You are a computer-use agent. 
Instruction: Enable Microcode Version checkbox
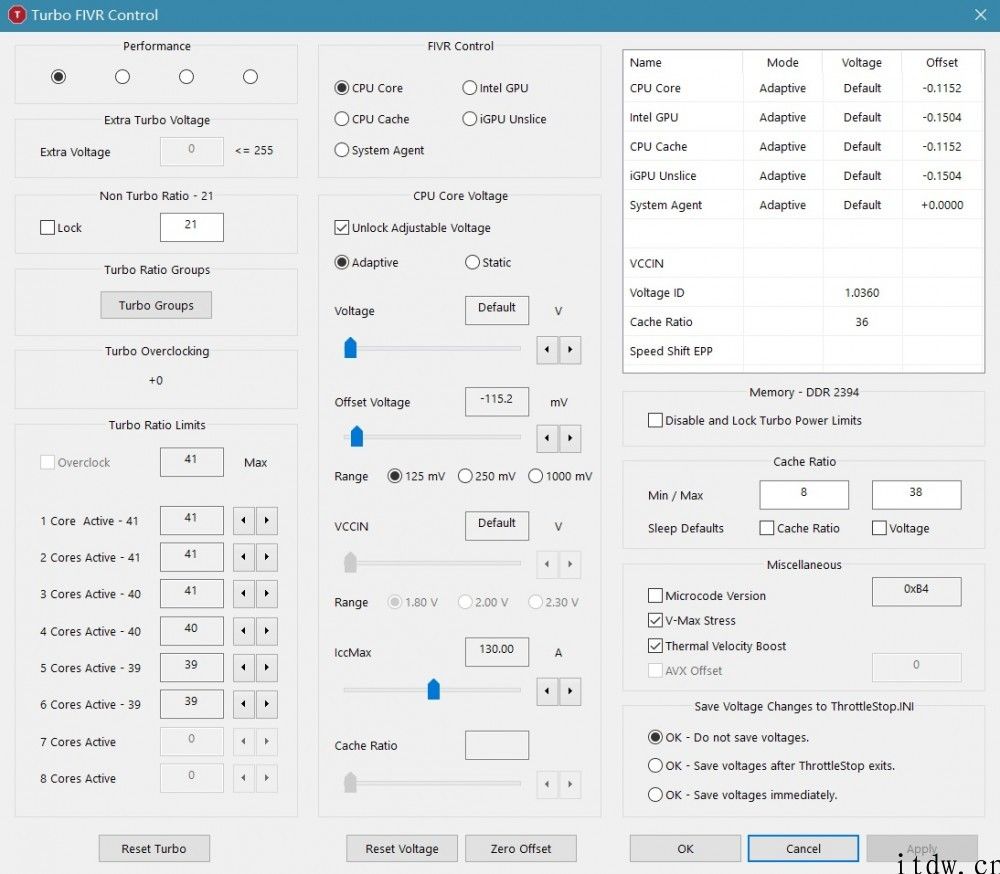tap(707, 595)
